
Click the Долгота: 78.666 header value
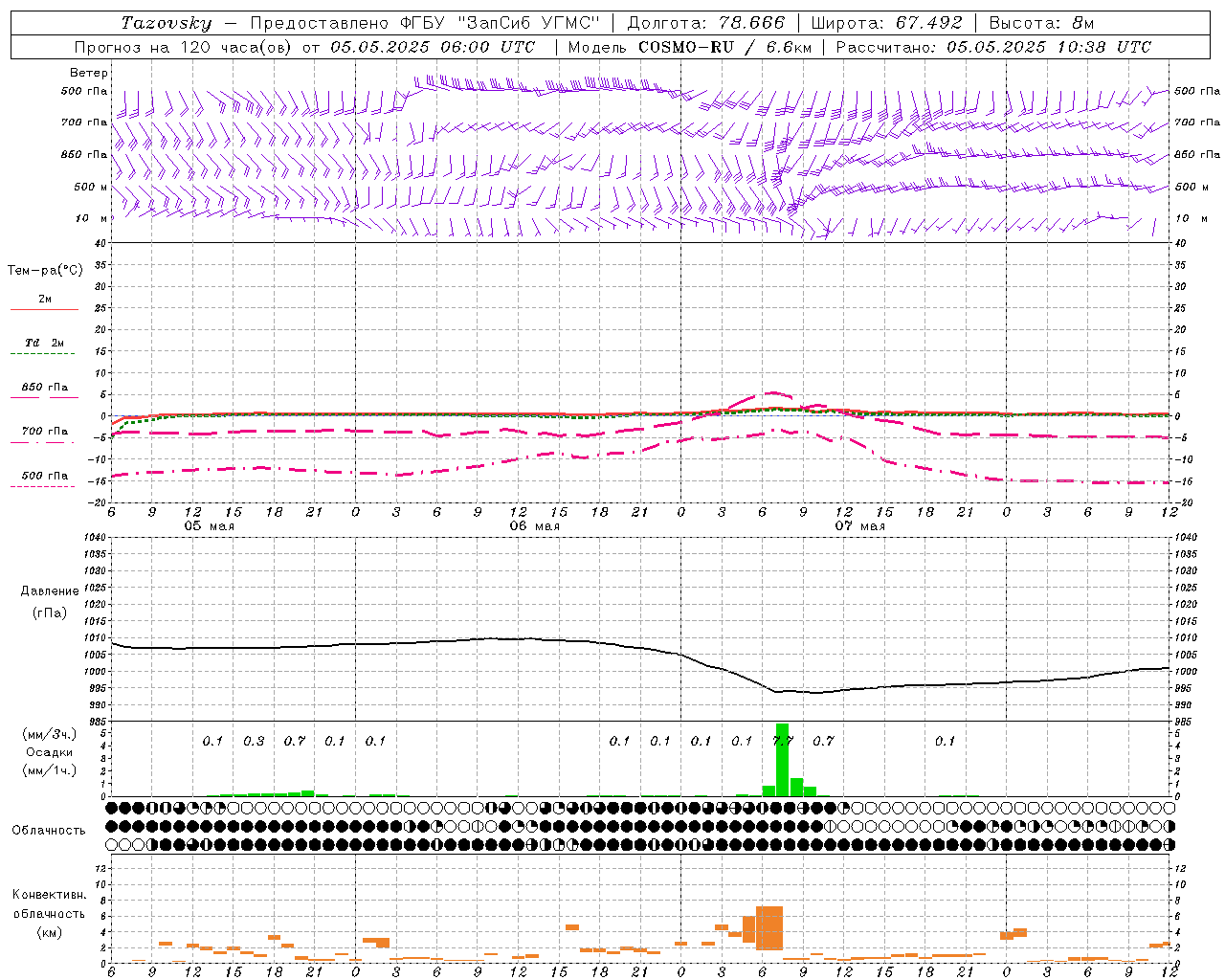[705, 23]
